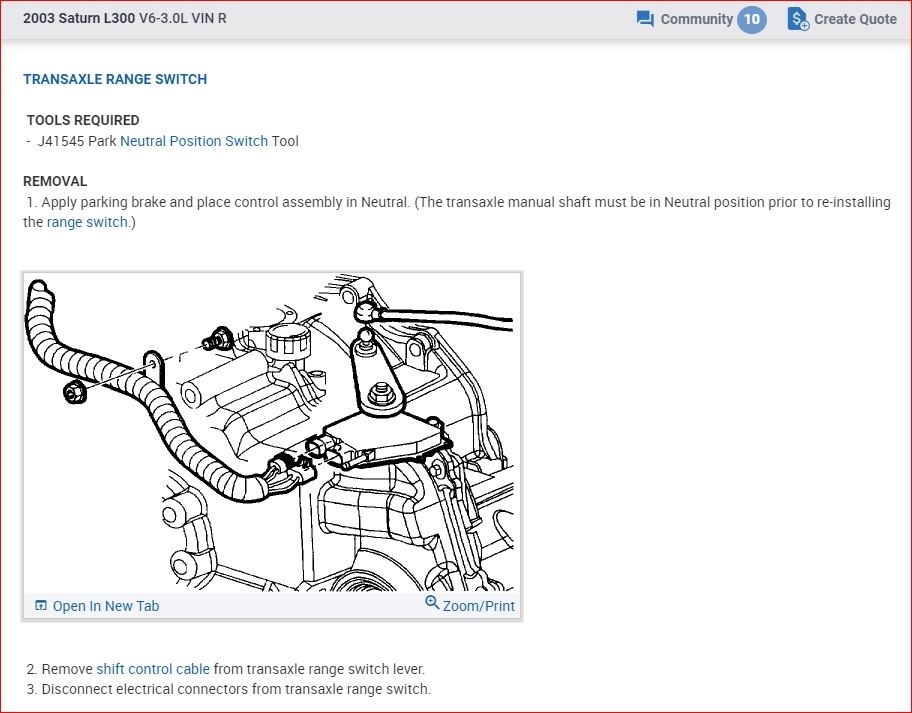912x713 pixels.
Task: Click the TRANSAXLE RANGE SWITCH heading
Action: pos(115,79)
